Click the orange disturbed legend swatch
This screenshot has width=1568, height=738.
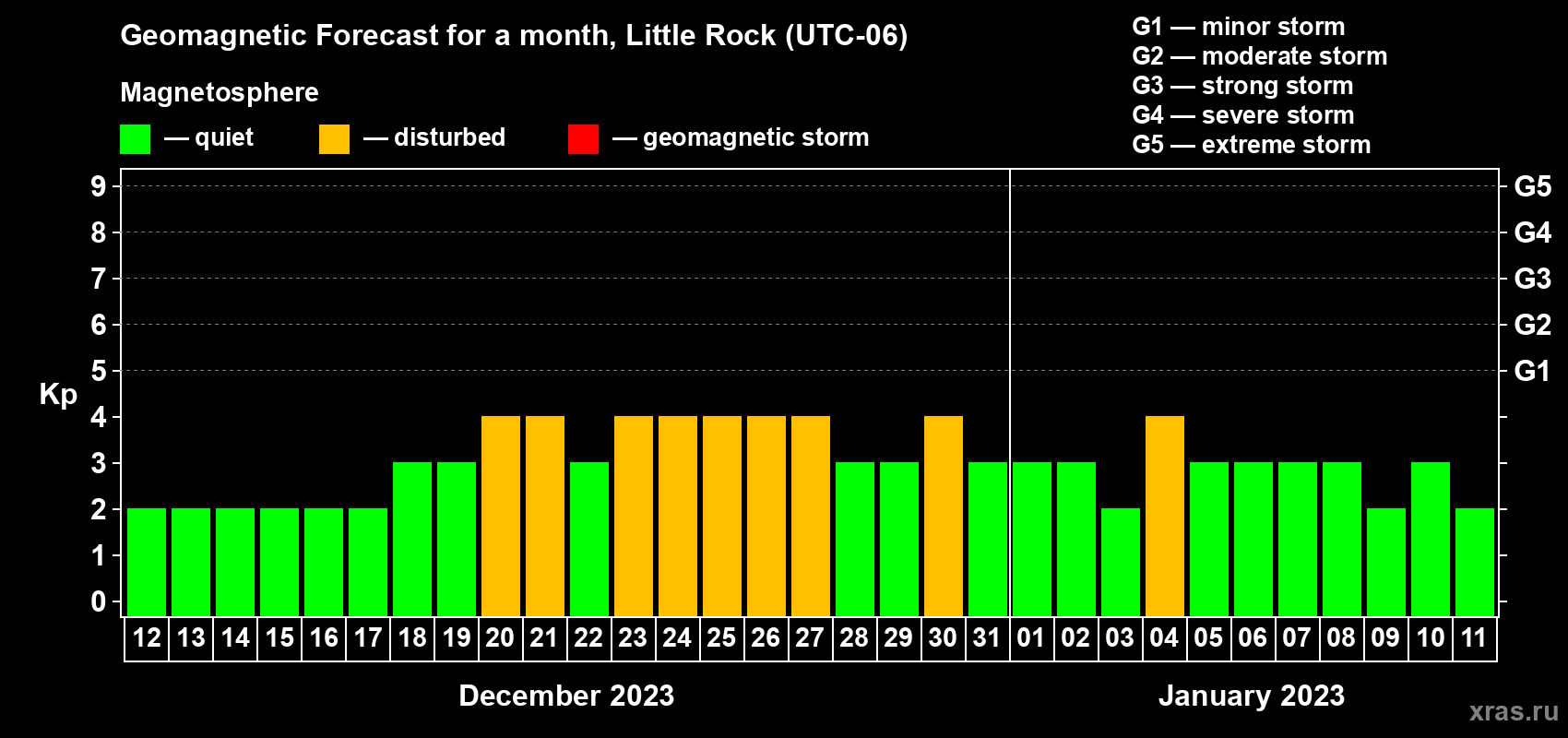tap(334, 139)
